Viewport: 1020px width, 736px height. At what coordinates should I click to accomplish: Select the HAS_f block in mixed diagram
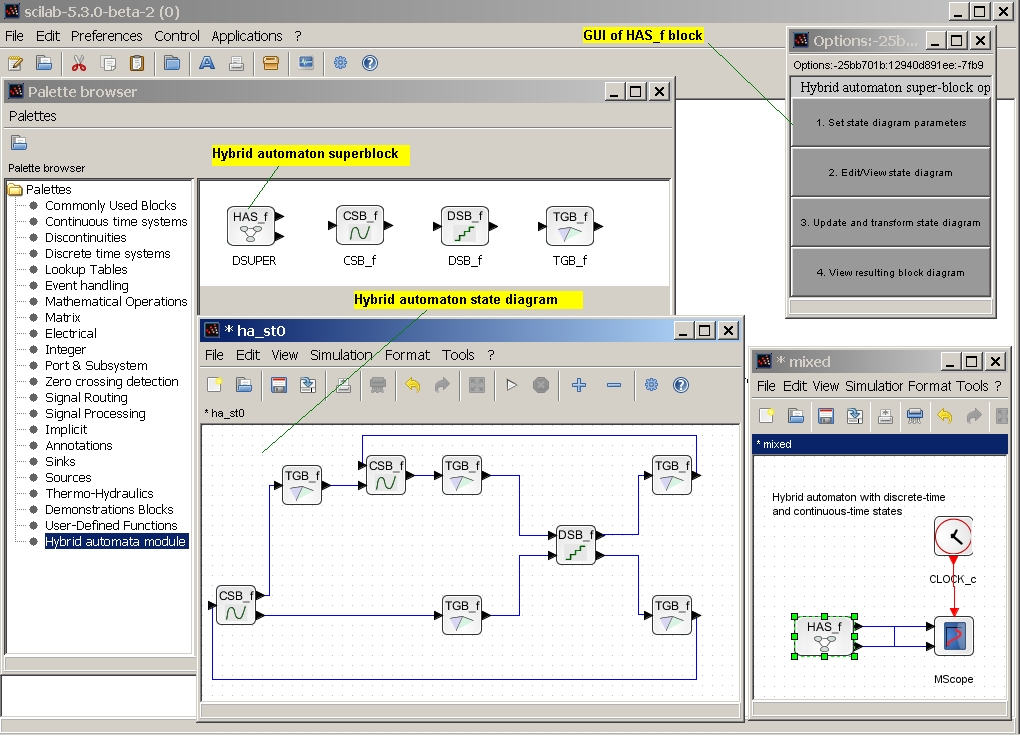(824, 636)
